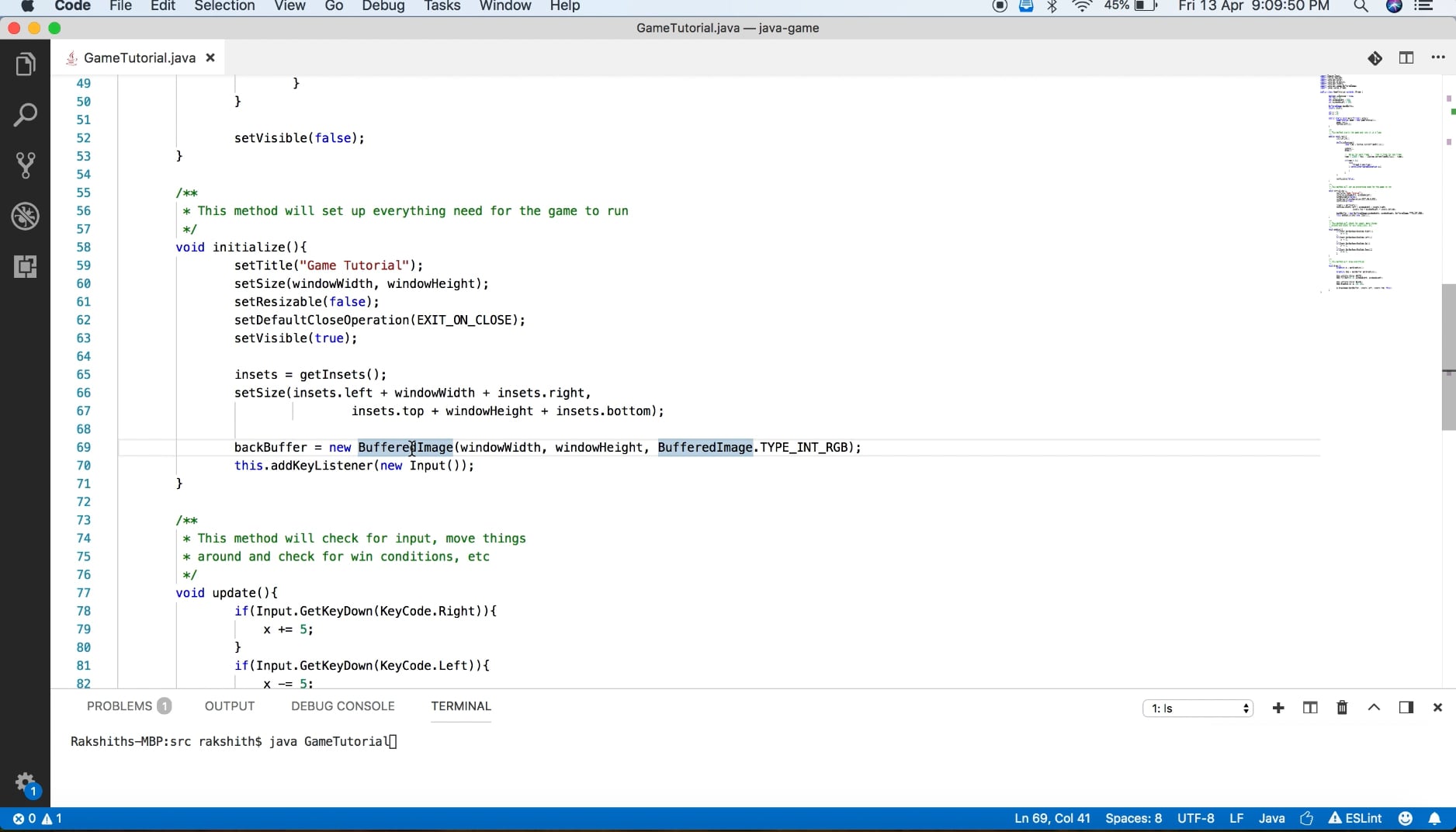Screen dimensions: 1456x832
Task: Open the Search view
Action: (x=26, y=114)
